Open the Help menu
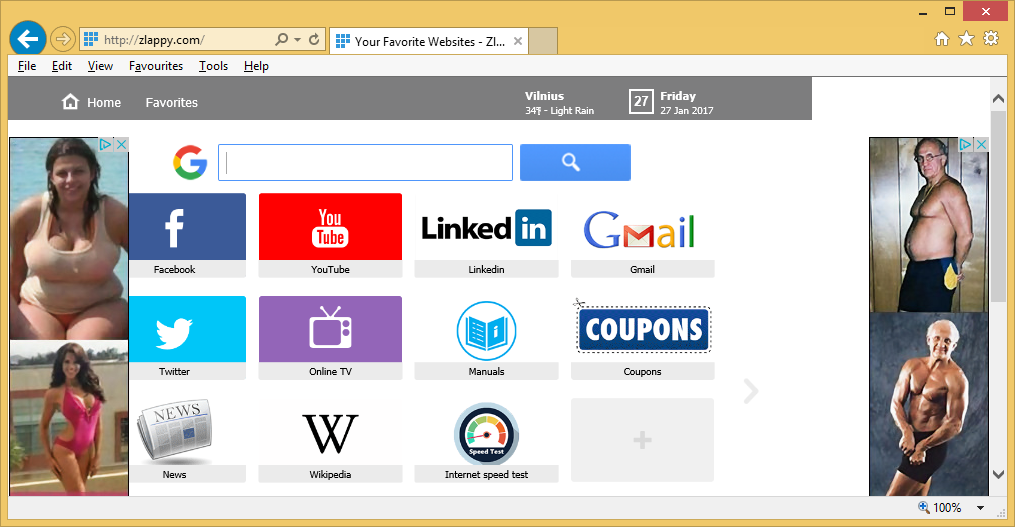Viewport: 1015px width, 527px height. [256, 66]
